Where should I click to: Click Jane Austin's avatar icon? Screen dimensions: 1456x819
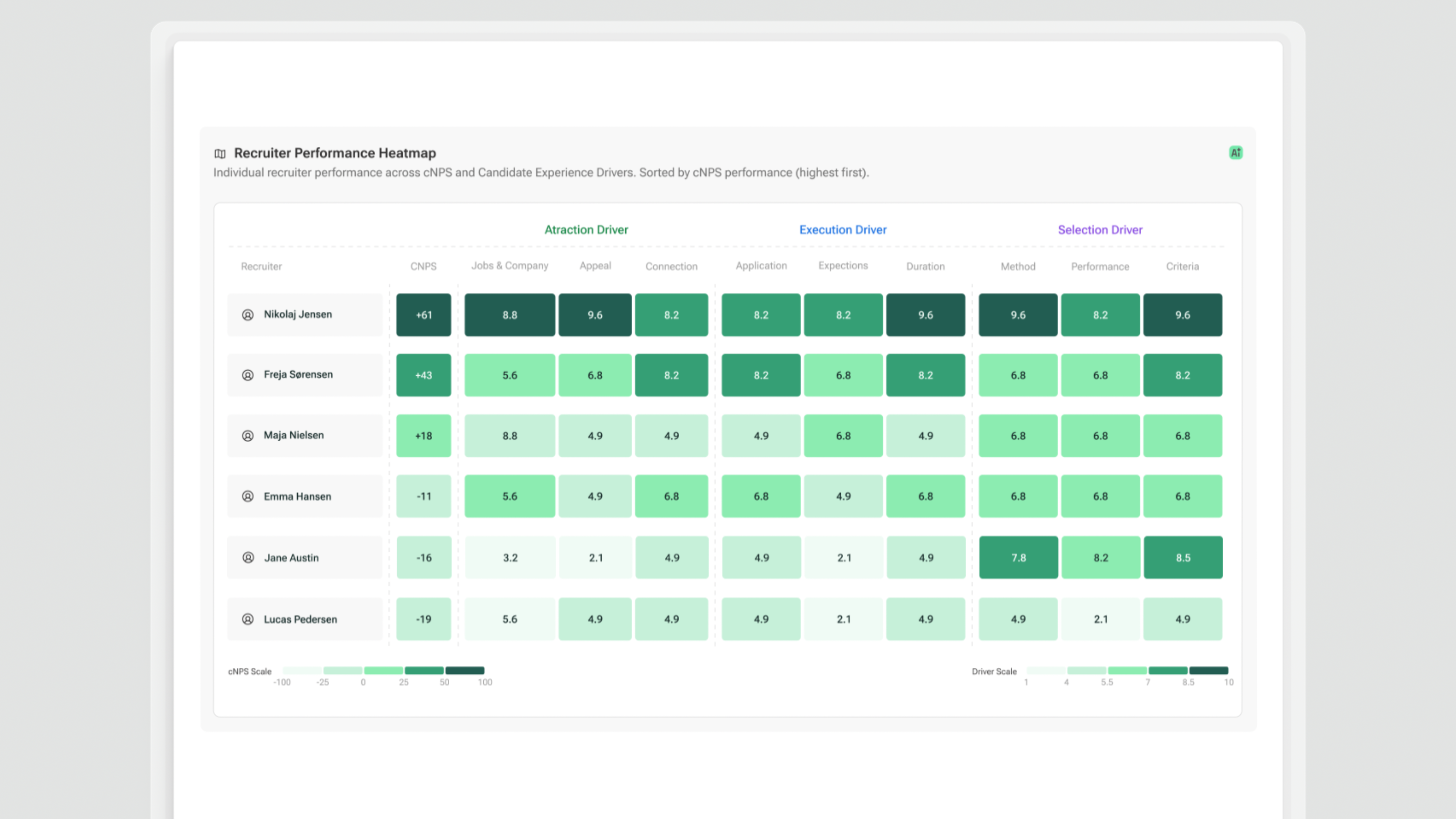pos(248,558)
